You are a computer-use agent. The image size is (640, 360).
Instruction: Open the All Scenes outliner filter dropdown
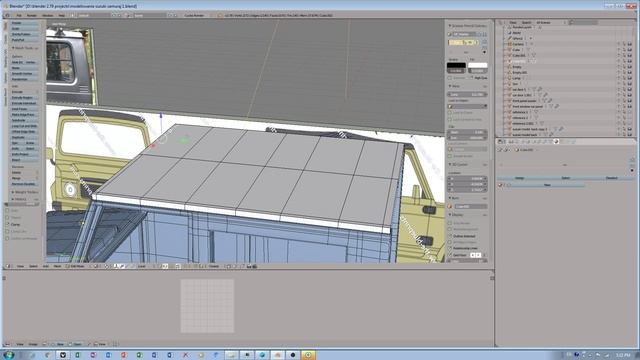[x=550, y=22]
